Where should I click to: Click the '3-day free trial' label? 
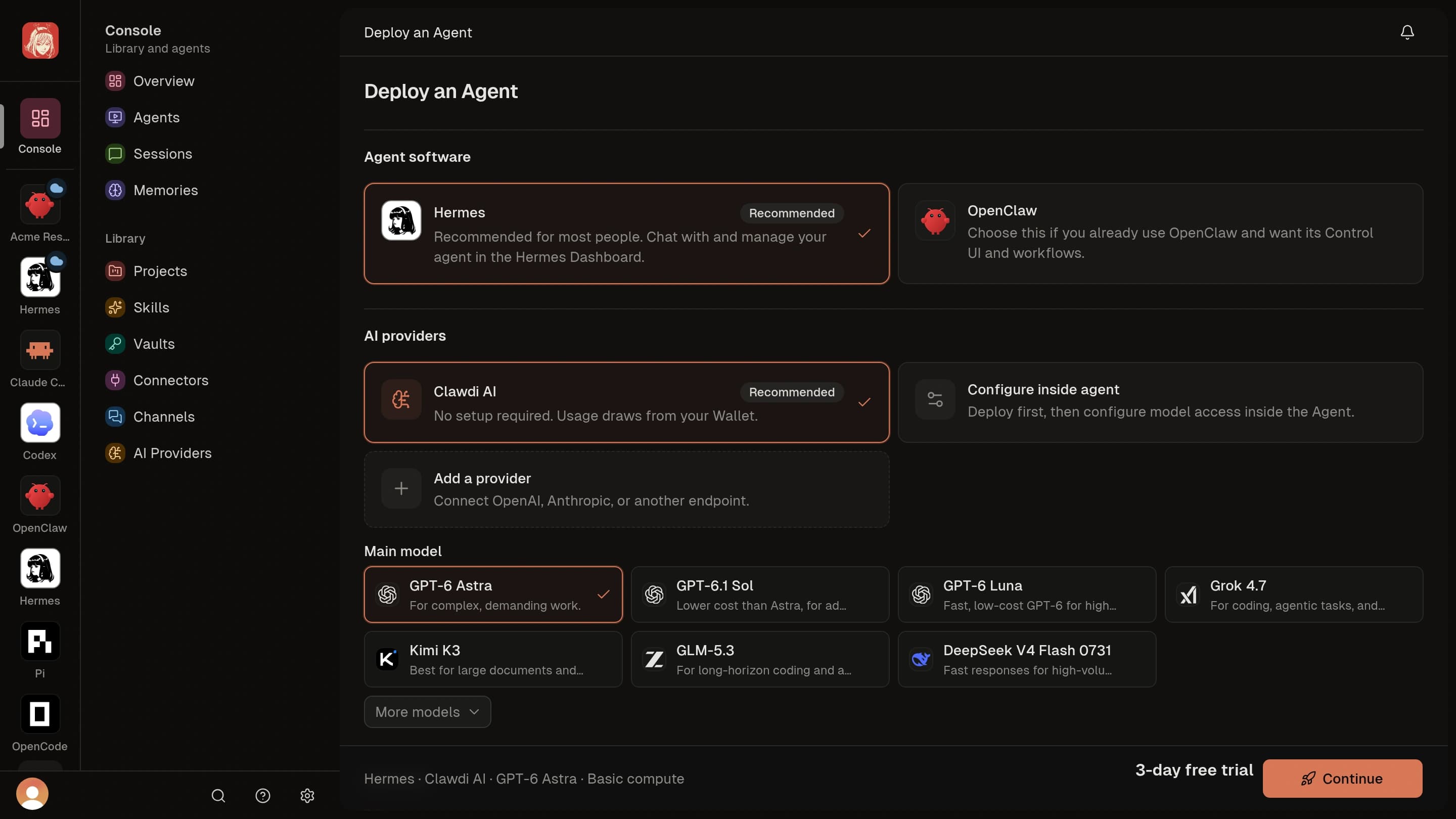coord(1194,770)
